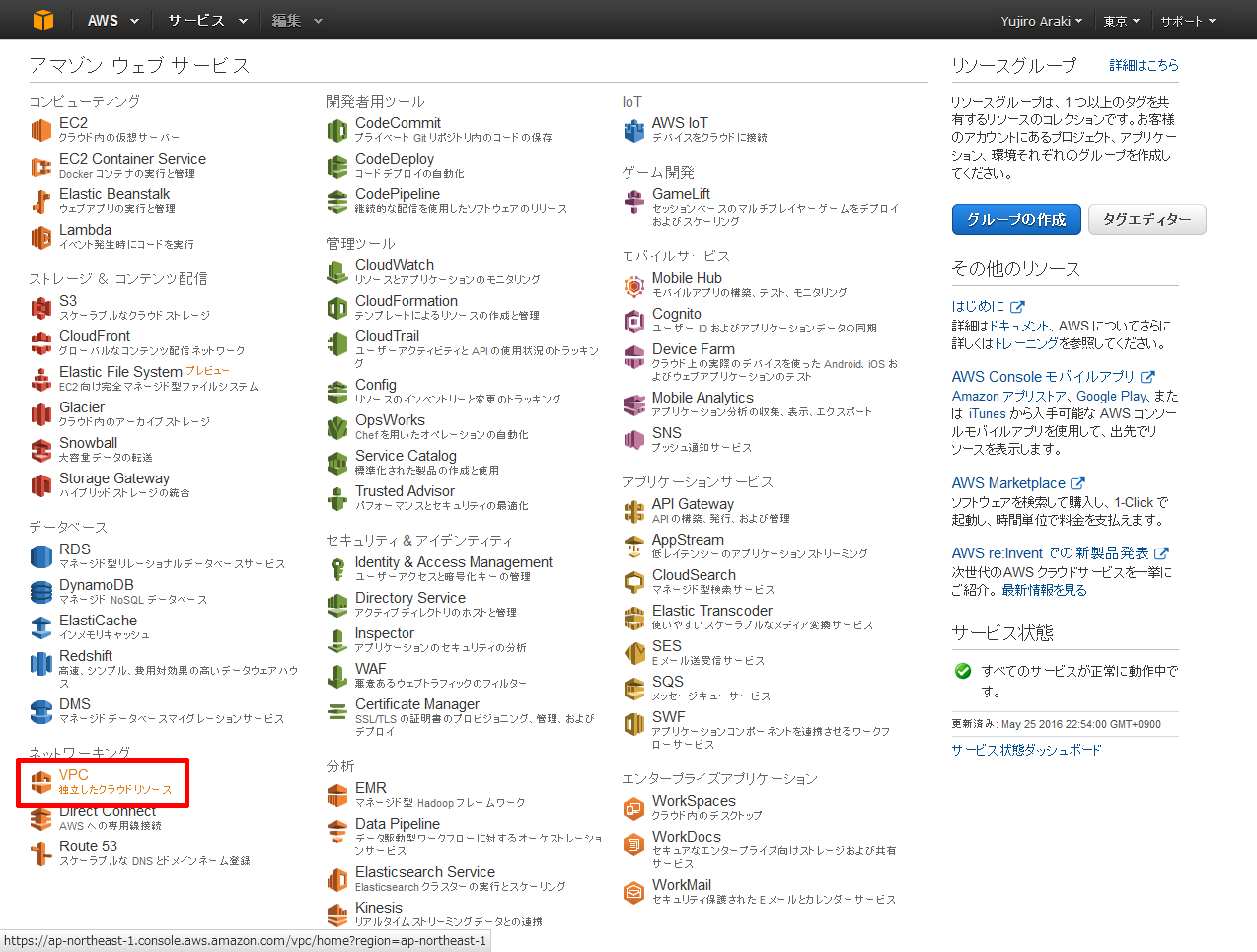1257x952 pixels.
Task: Click the WorkDocs link
Action: pyautogui.click(x=687, y=837)
